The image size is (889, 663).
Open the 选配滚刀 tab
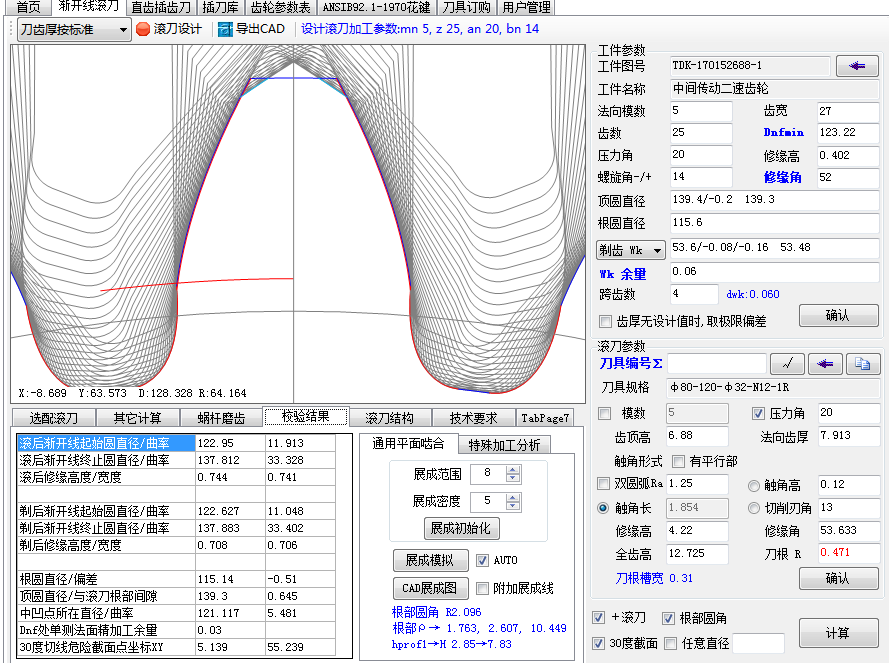tap(53, 418)
